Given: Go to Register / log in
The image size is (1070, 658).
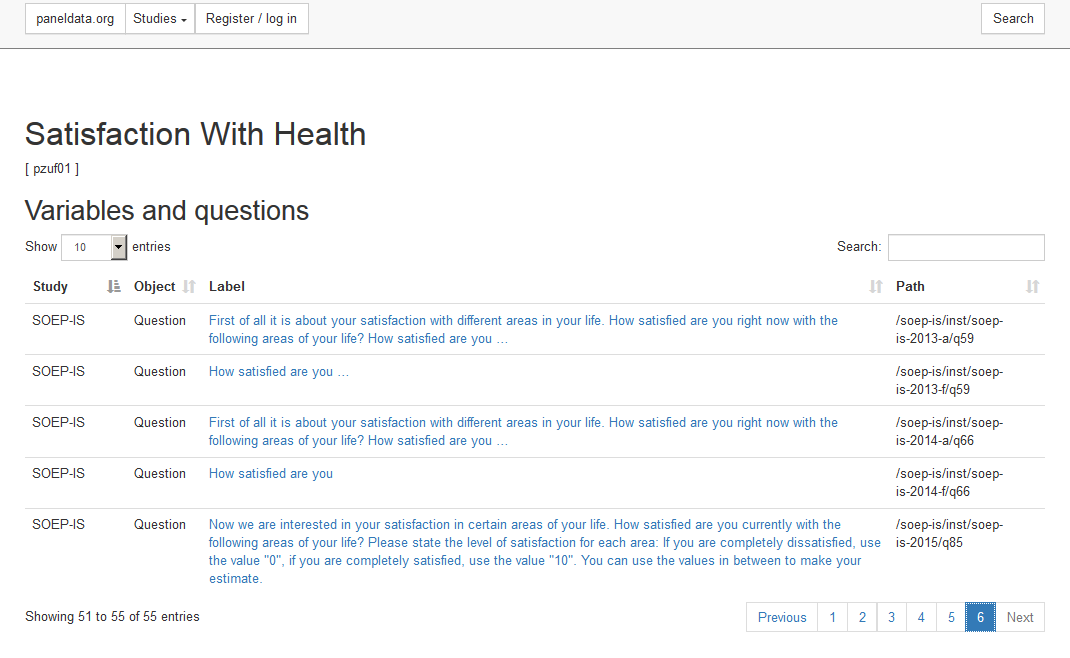Looking at the screenshot, I should [x=251, y=18].
